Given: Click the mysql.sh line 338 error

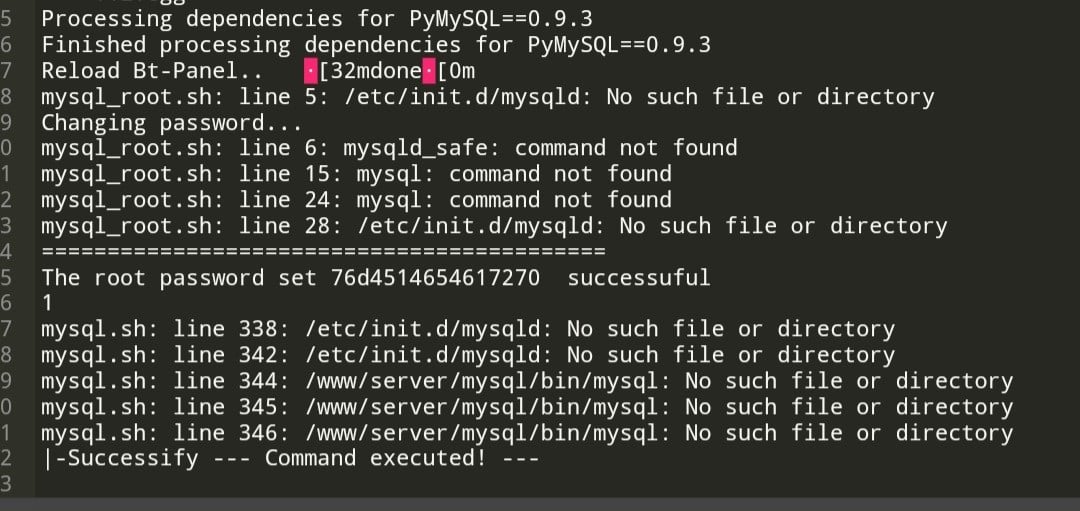Looking at the screenshot, I should 467,329.
